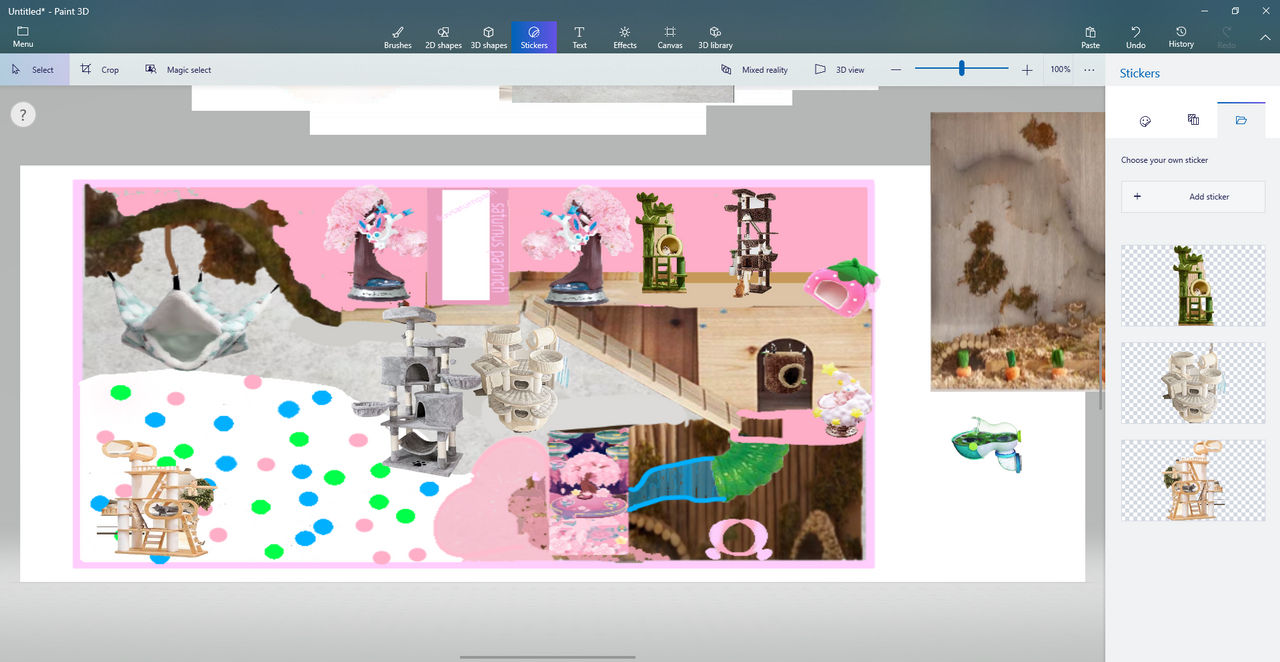This screenshot has width=1280, height=662.
Task: Select the green cactus cat tree sticker thumbnail
Action: pyautogui.click(x=1193, y=286)
